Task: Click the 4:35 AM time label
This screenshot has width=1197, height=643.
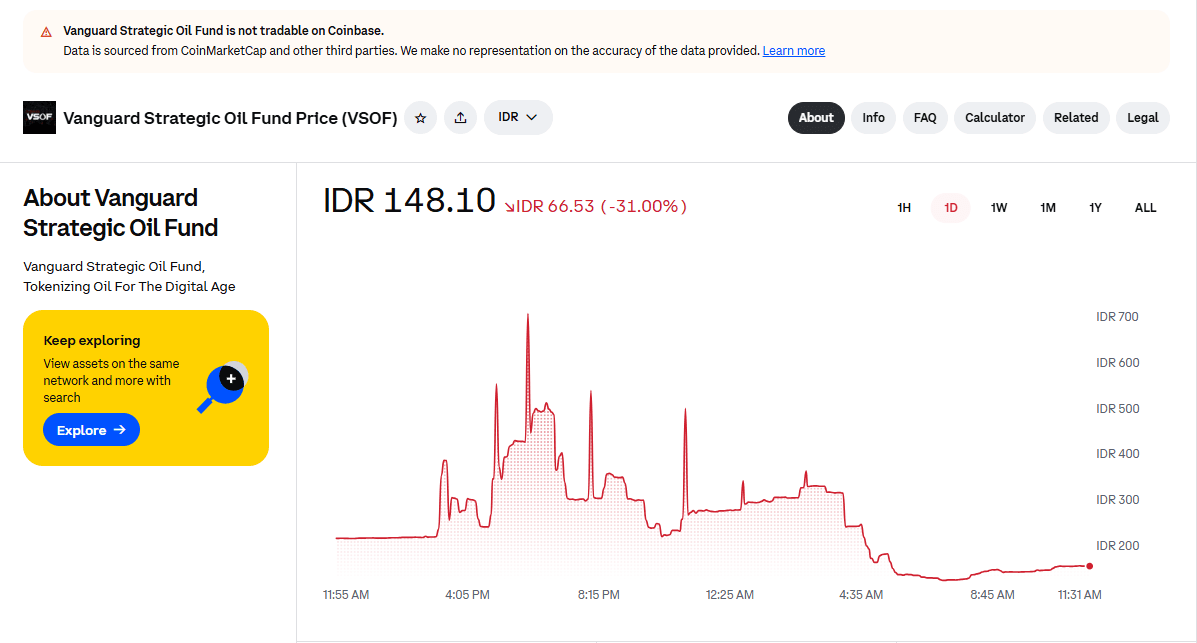Action: tap(861, 595)
